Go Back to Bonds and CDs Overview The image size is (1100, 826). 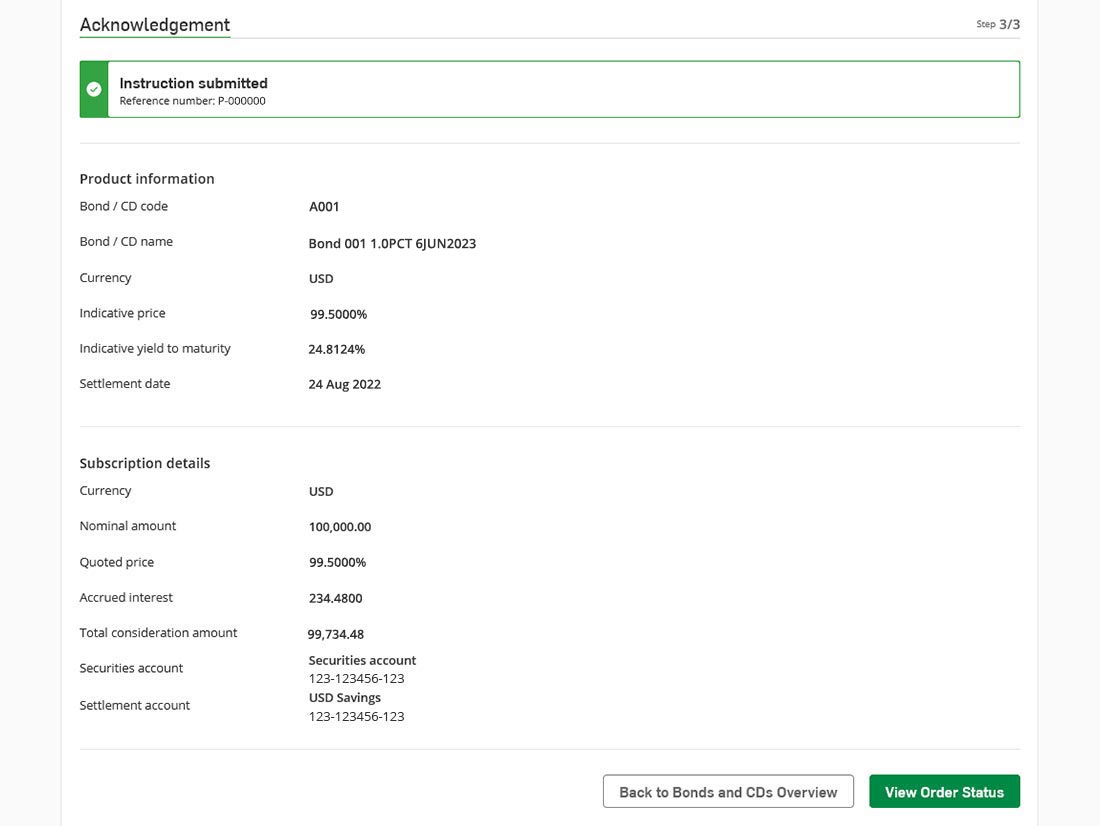728,792
